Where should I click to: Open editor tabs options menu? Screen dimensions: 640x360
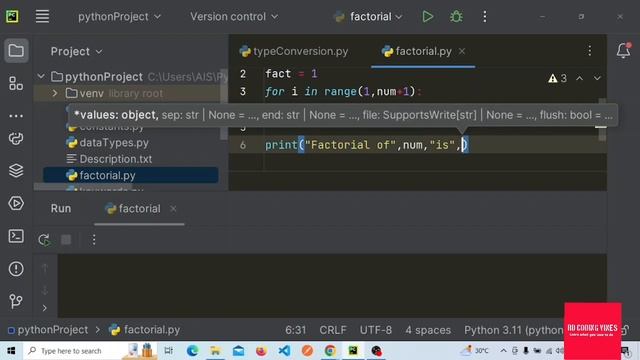(589, 51)
